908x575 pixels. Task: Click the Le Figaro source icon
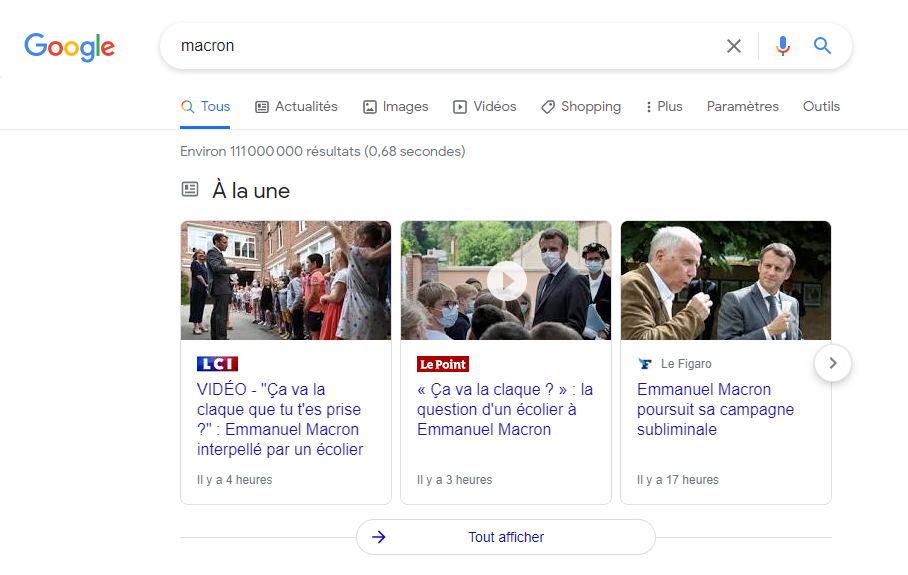point(645,364)
